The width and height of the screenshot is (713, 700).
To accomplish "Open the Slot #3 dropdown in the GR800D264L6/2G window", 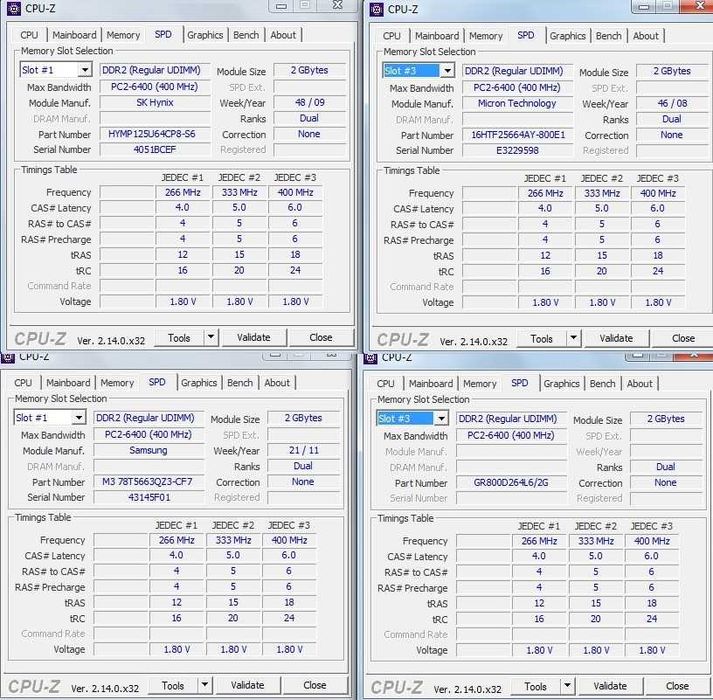I will 441,418.
